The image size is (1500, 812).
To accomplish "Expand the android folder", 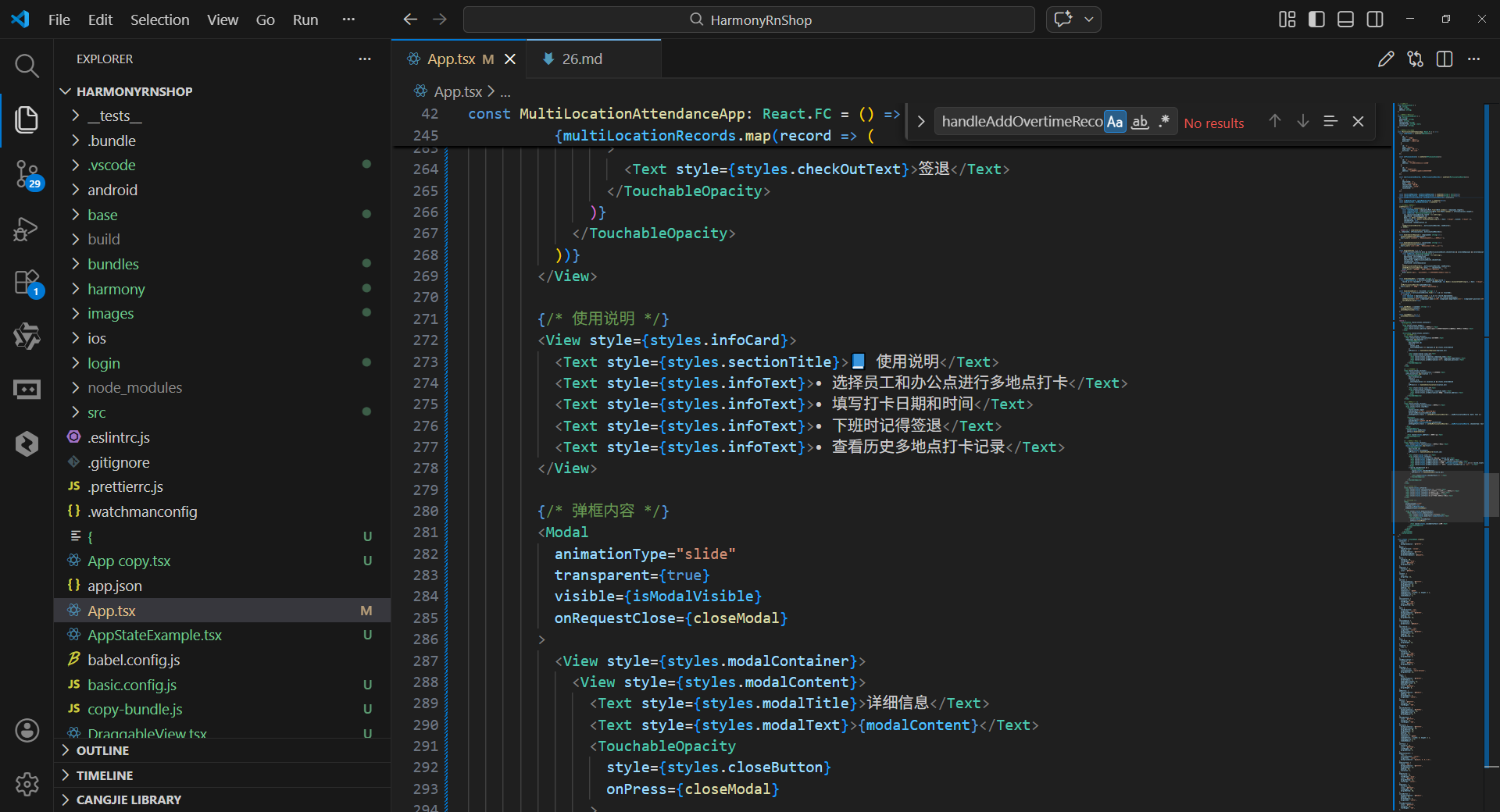I will 223,190.
